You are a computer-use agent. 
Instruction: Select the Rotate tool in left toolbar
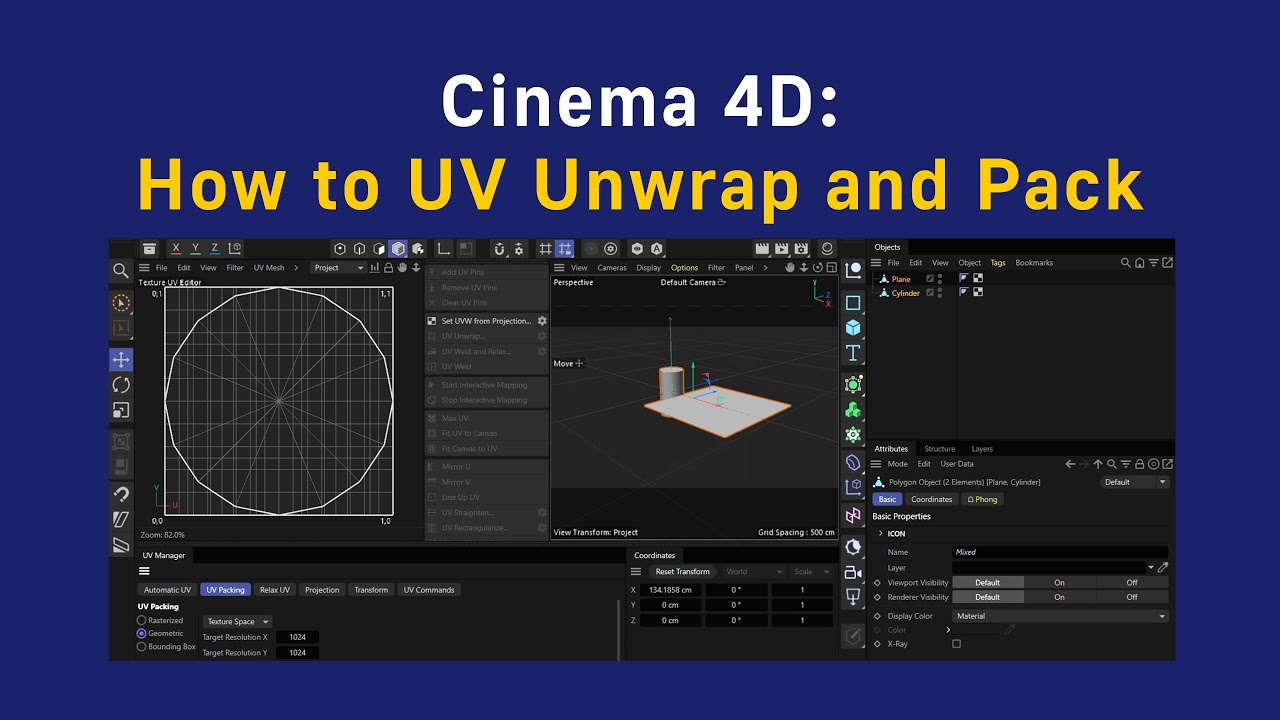tap(121, 385)
